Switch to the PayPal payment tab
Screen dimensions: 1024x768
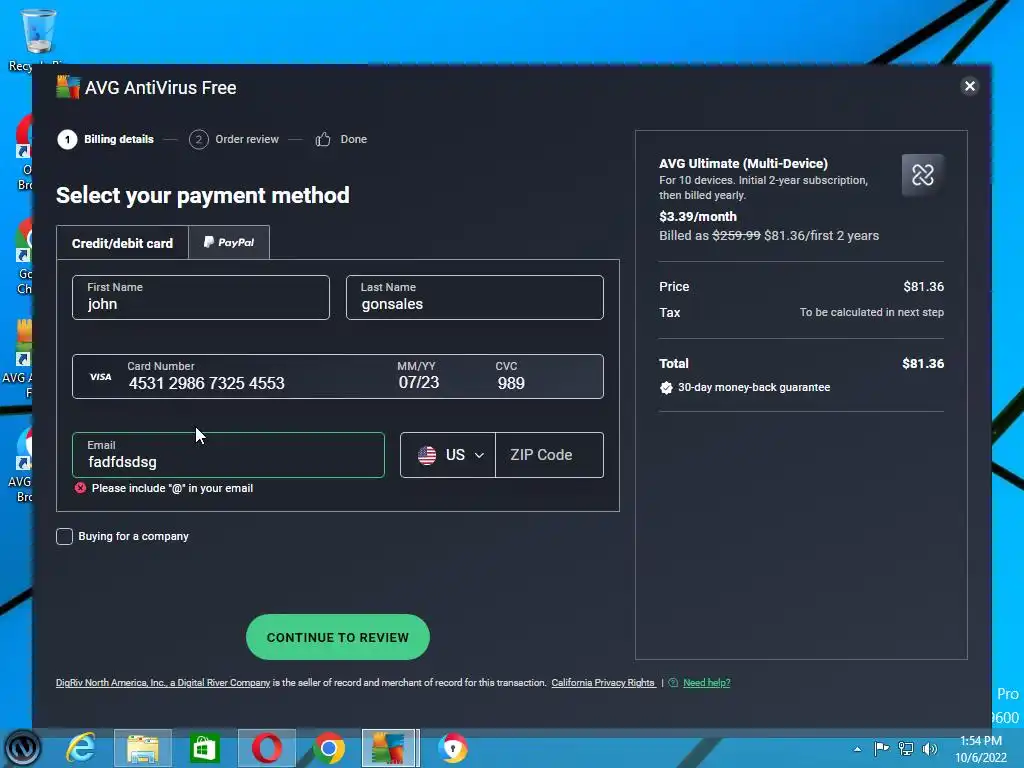(x=229, y=242)
